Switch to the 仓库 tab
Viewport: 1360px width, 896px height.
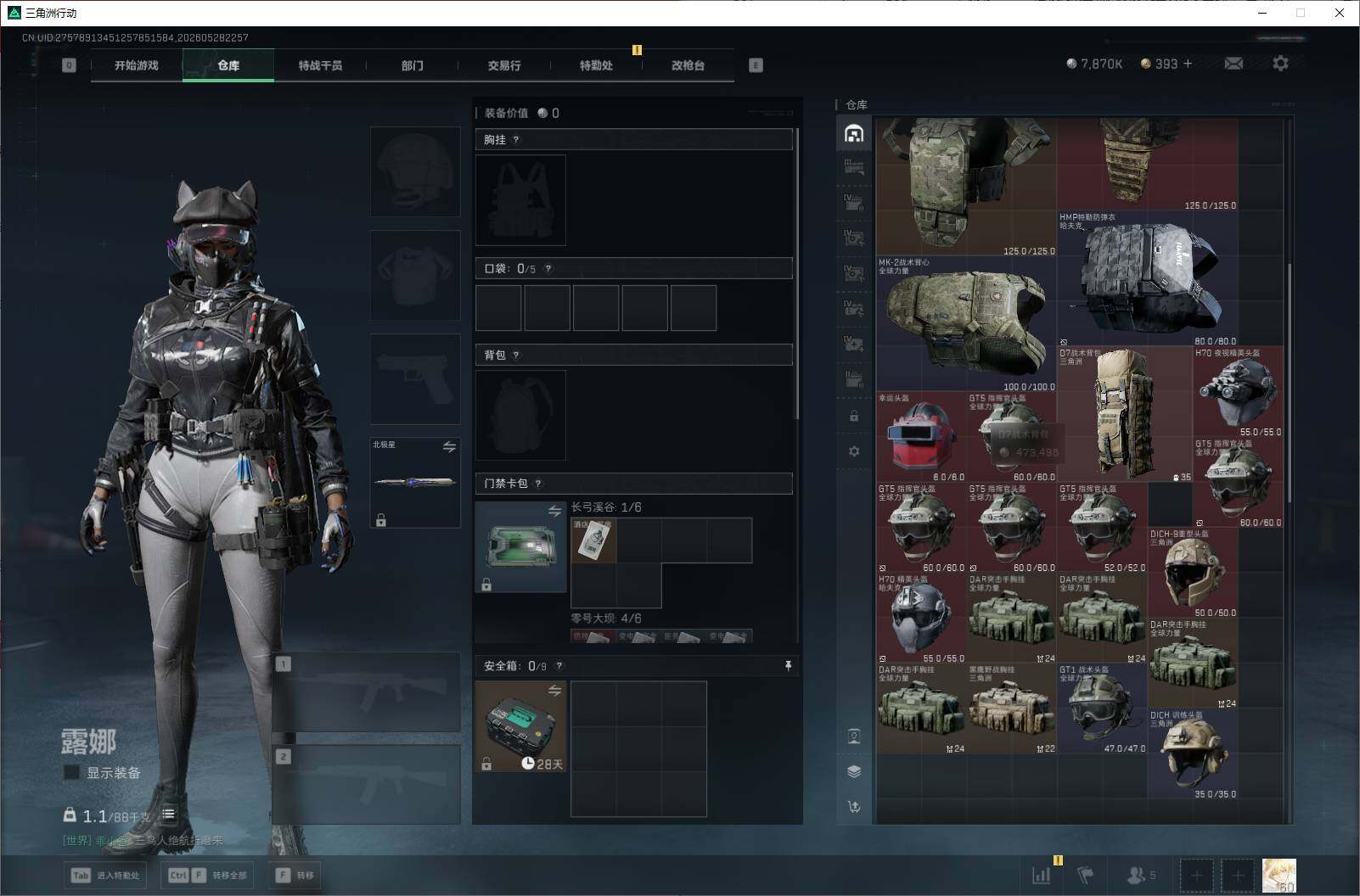[228, 65]
